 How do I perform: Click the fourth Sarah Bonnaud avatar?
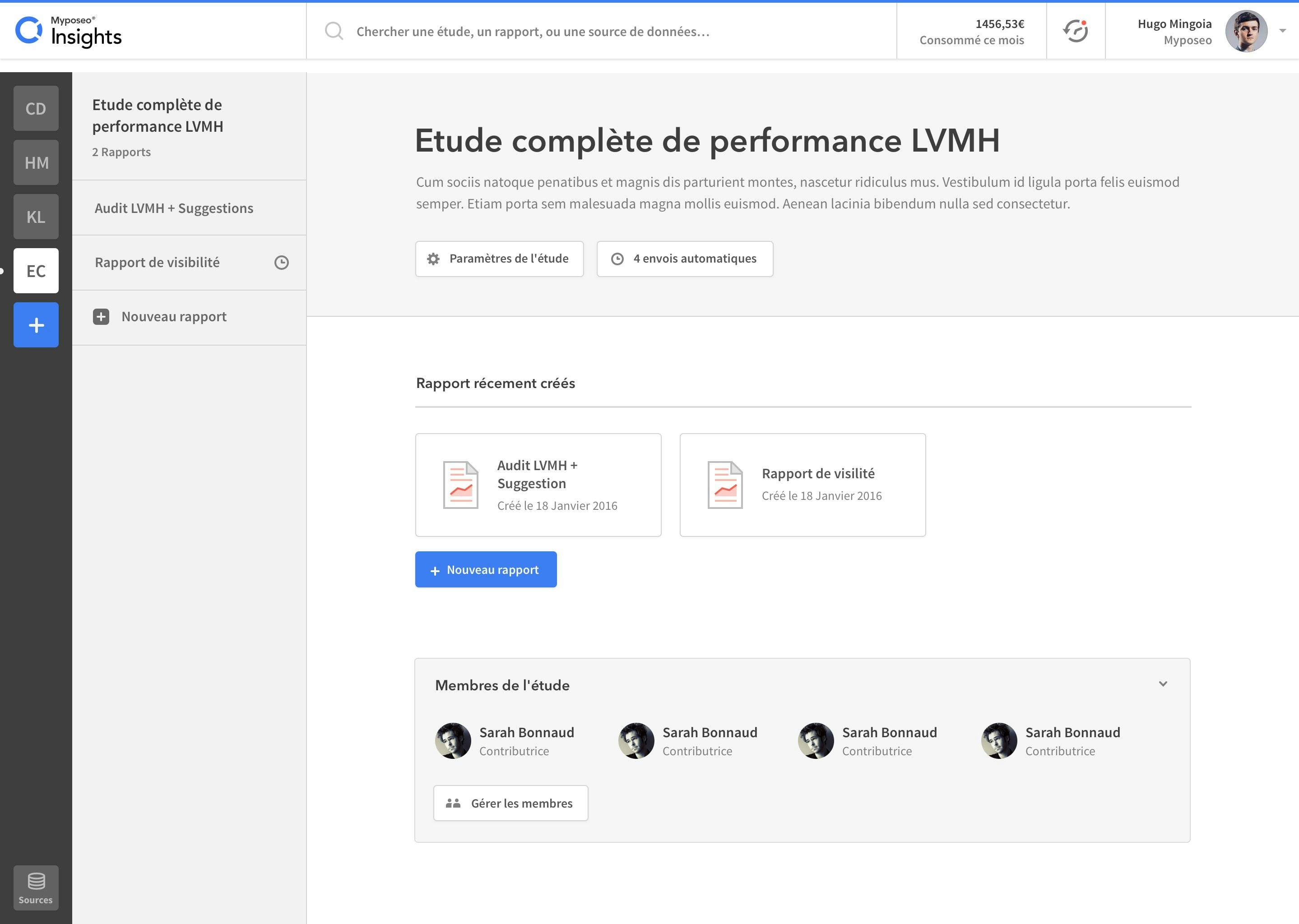(x=999, y=741)
